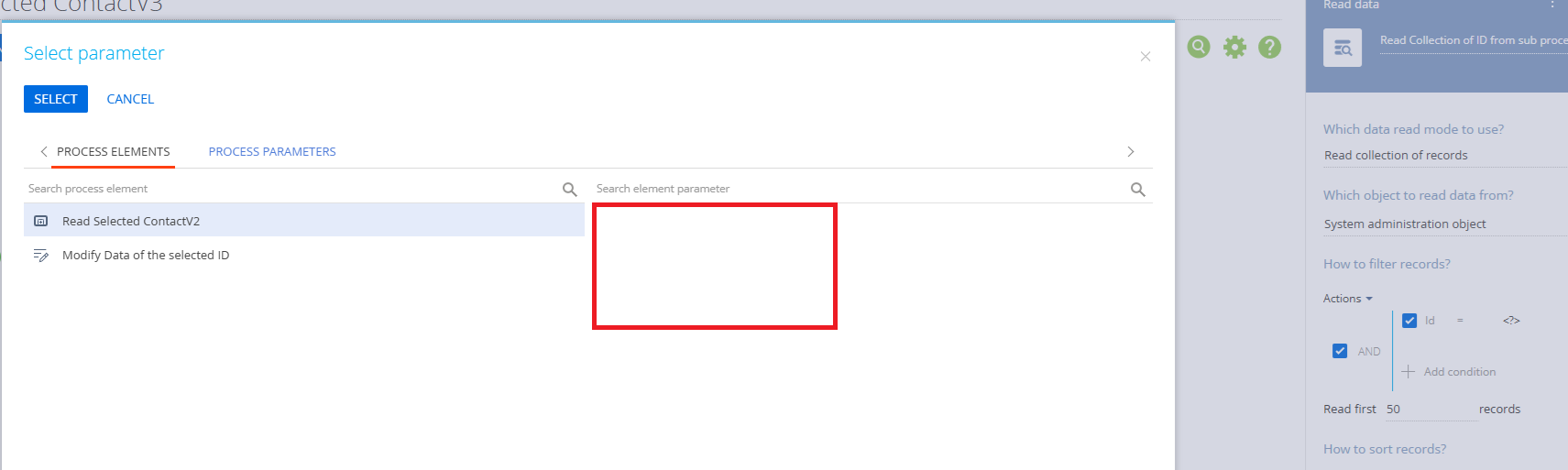Screen dimensions: 1568x470
Task: Uncheck the AND filter group checkbox
Action: click(x=1340, y=351)
